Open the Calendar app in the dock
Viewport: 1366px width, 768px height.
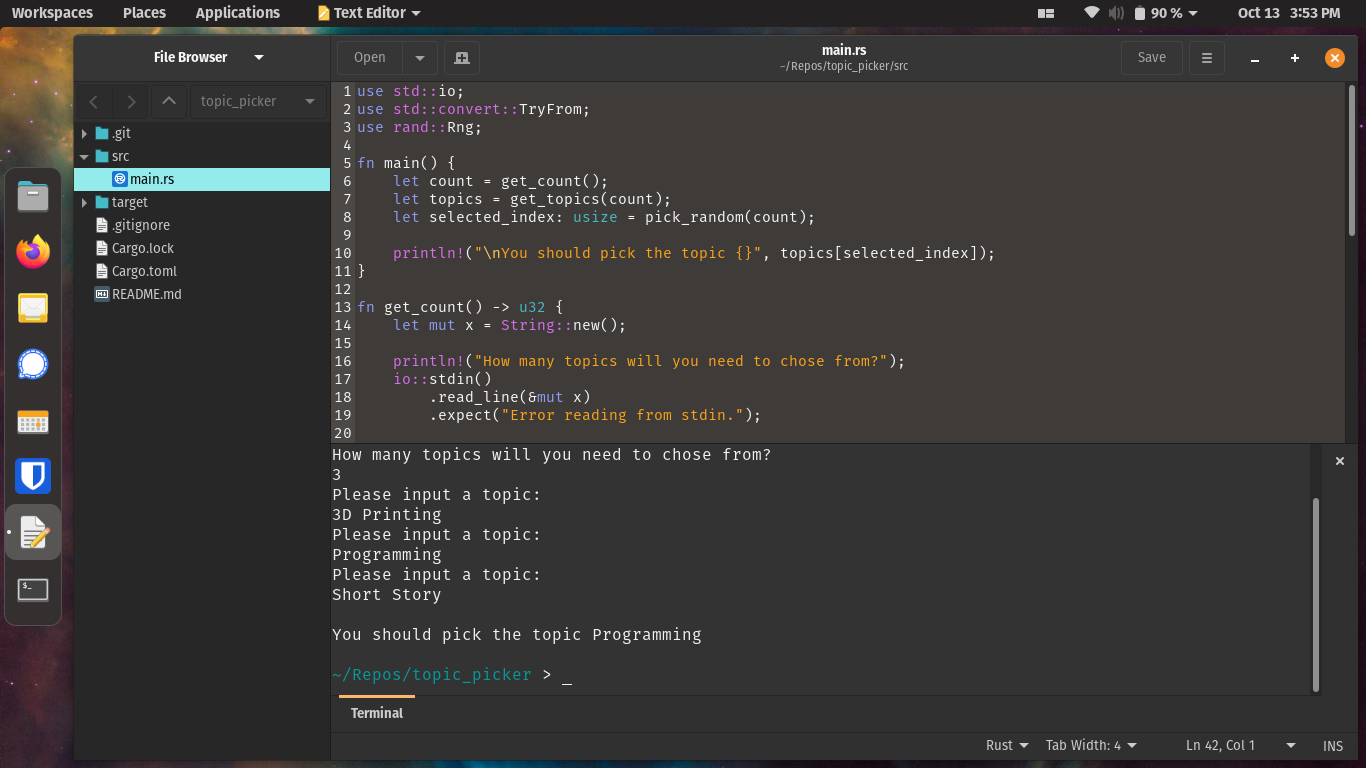(33, 421)
